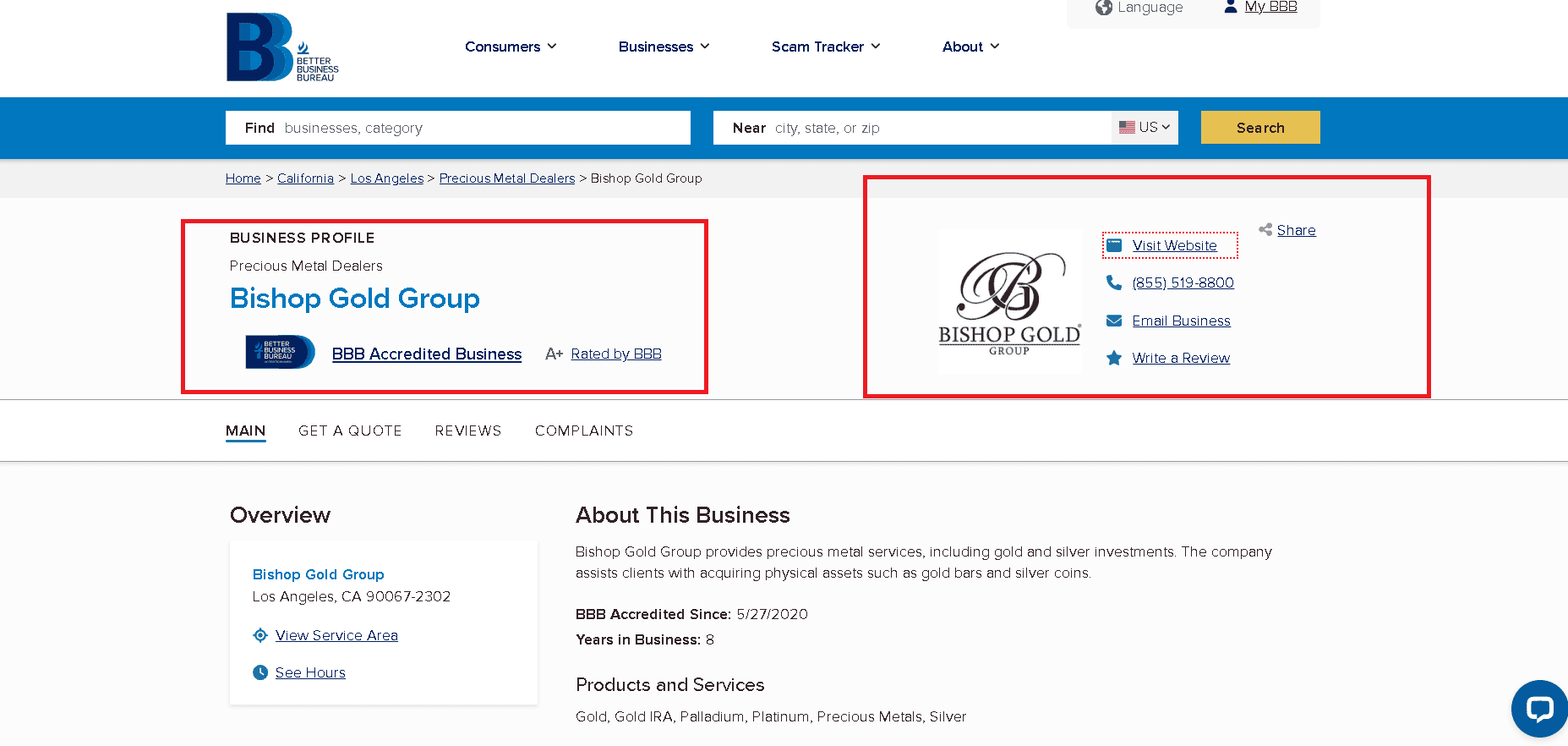
Task: Click the 'Years in Business: 8' text
Action: pyautogui.click(x=645, y=639)
